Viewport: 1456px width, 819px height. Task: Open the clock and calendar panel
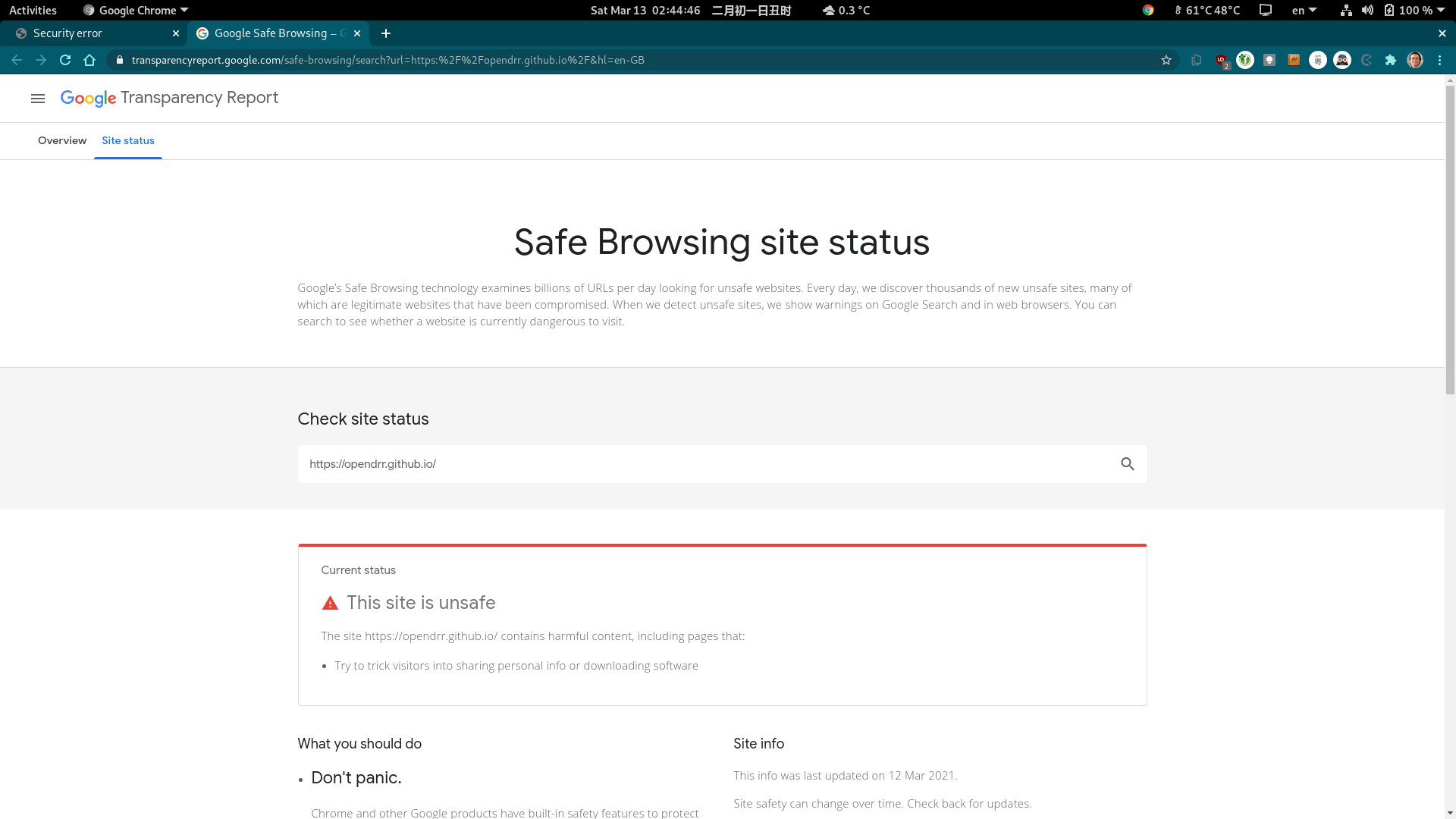click(x=690, y=10)
